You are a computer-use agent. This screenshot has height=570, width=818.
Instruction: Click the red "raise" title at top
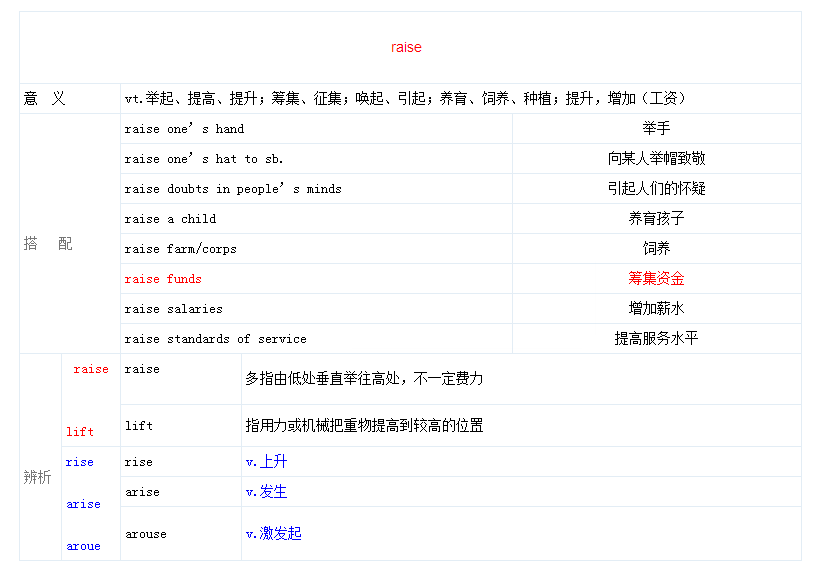[x=406, y=47]
